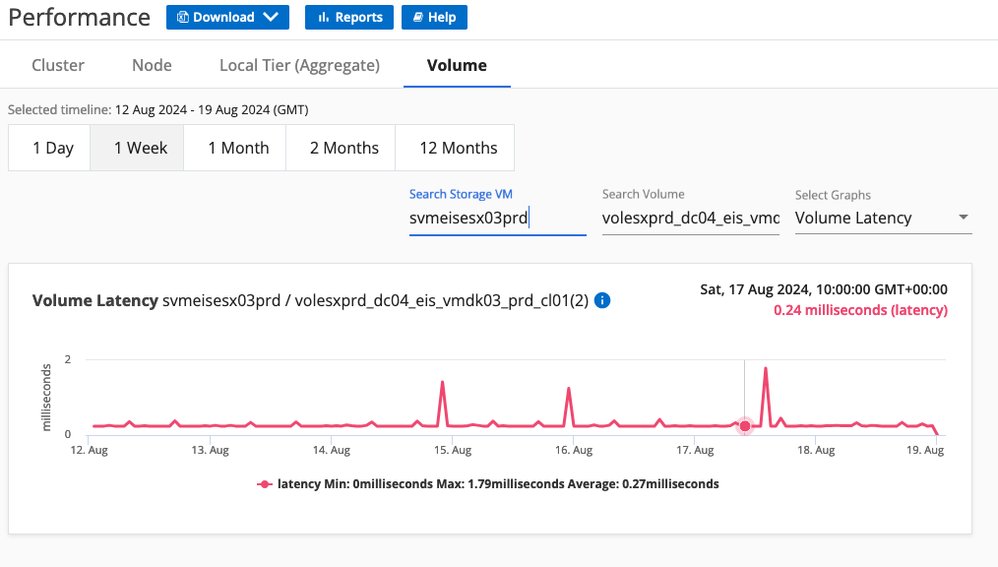Set the timeline to 2 Months
This screenshot has width=998, height=567.
tap(344, 148)
